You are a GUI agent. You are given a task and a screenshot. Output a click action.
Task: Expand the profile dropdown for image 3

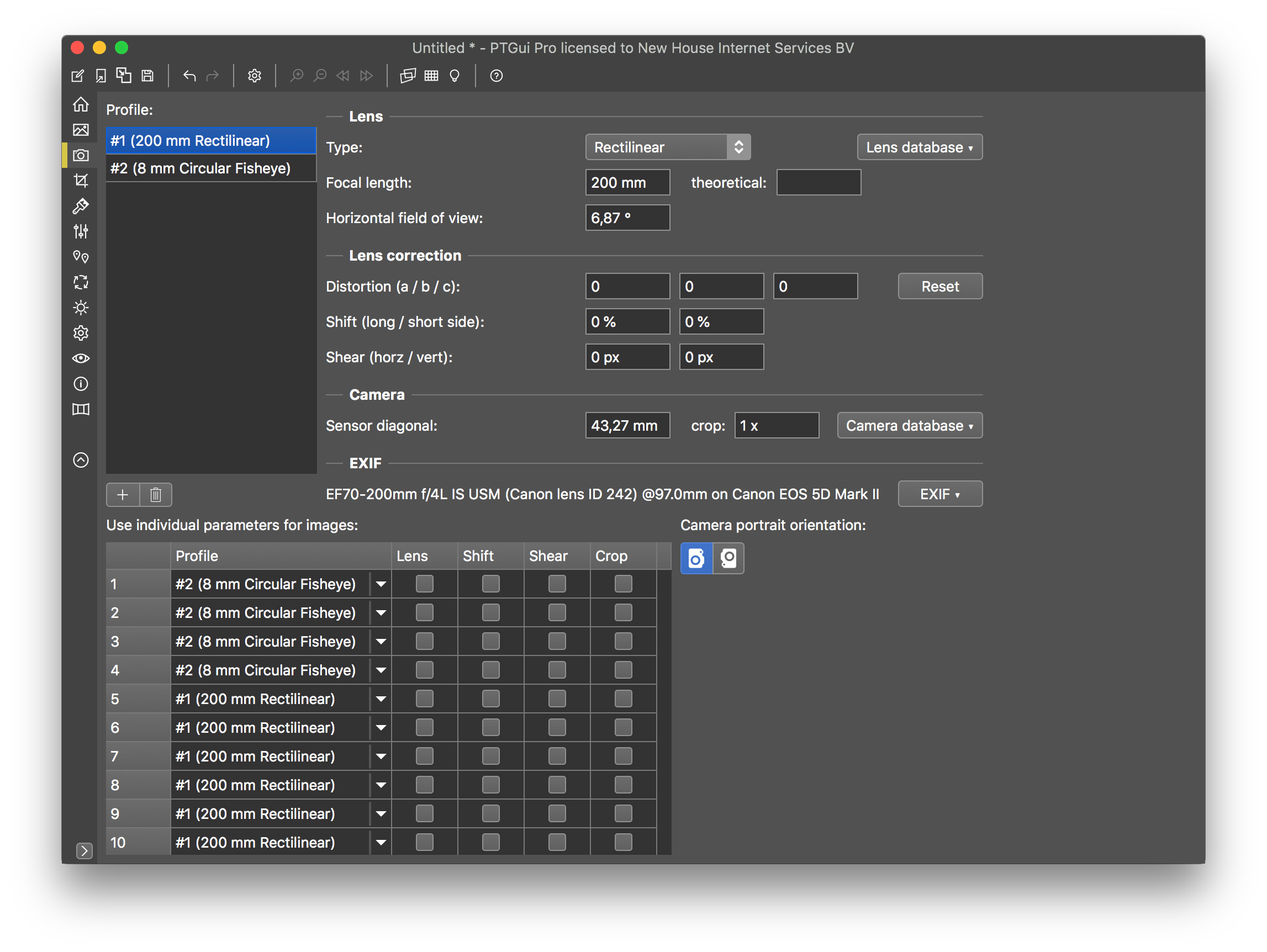[x=381, y=641]
